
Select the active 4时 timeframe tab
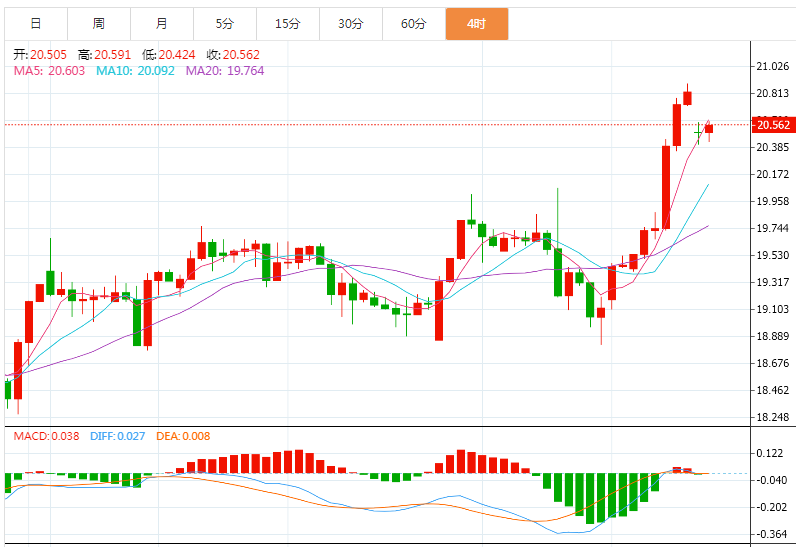477,24
